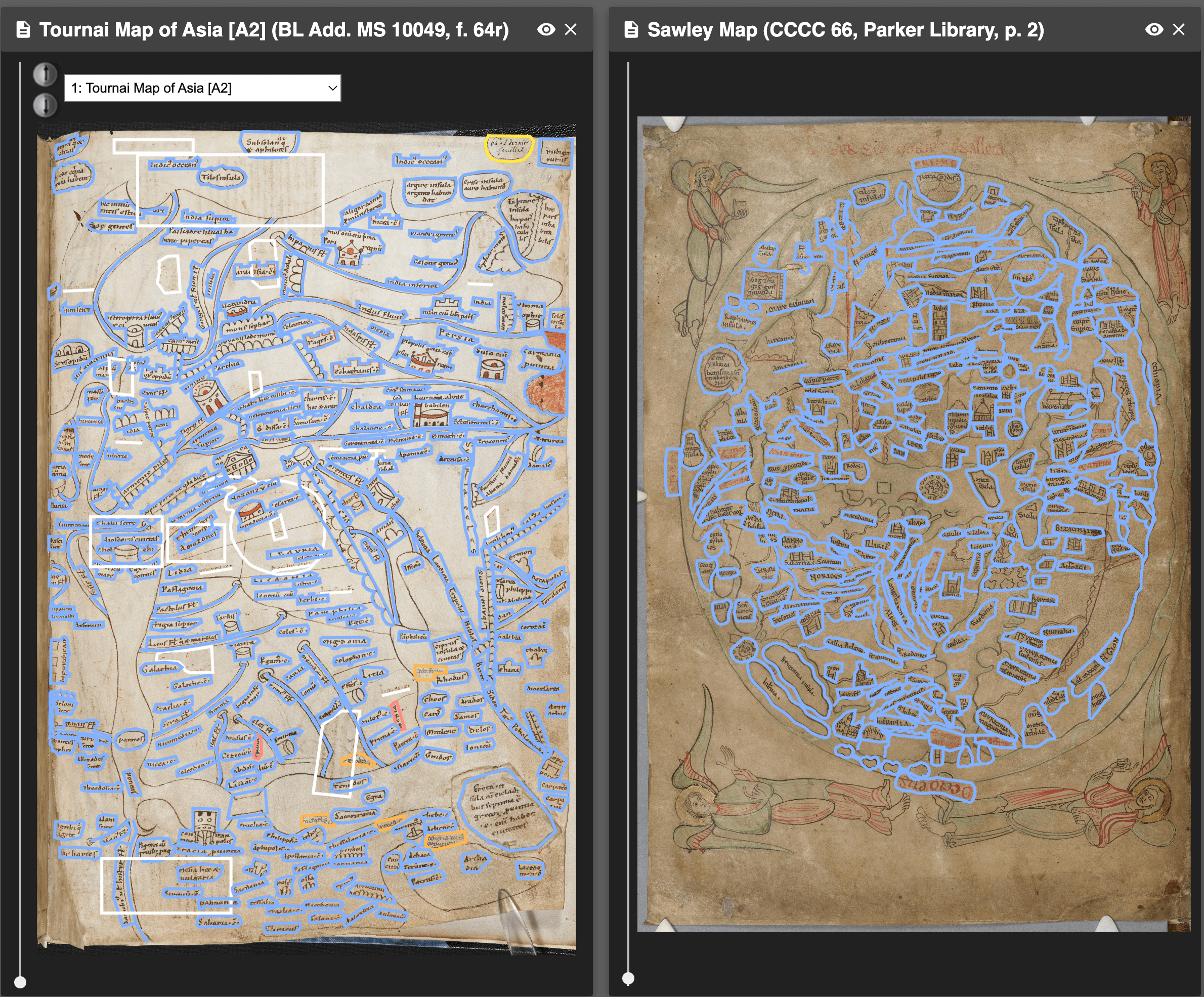The height and width of the screenshot is (997, 1204).
Task: Click the 'ORIENS' label atop the Sawley map
Action: click(x=936, y=164)
